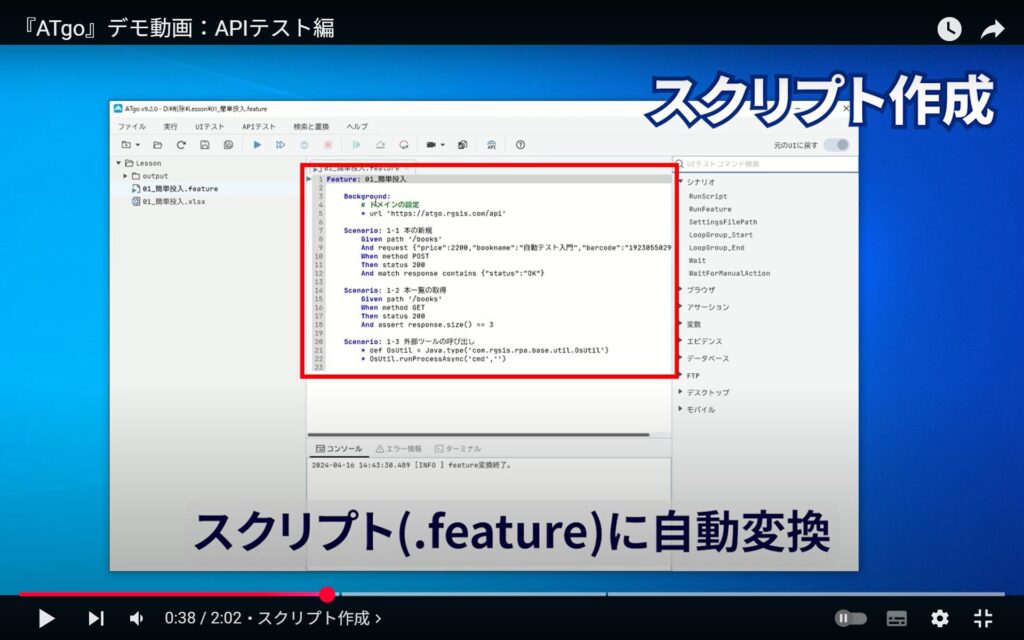The height and width of the screenshot is (640, 1024).
Task: Expand the データベース command group
Action: tap(681, 358)
